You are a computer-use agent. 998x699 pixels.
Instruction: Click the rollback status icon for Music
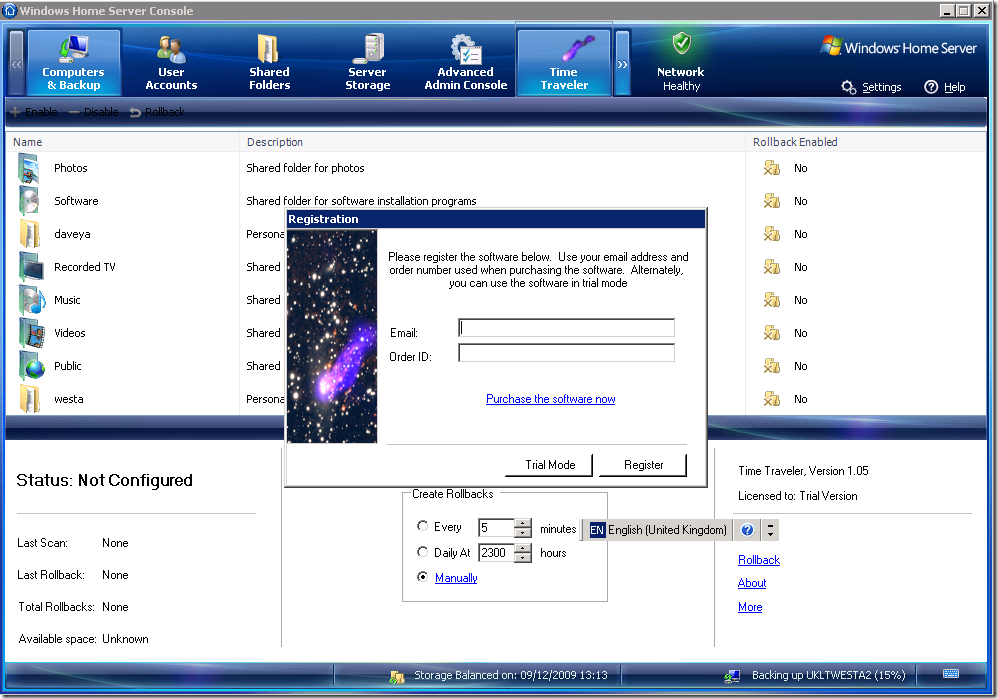point(771,300)
